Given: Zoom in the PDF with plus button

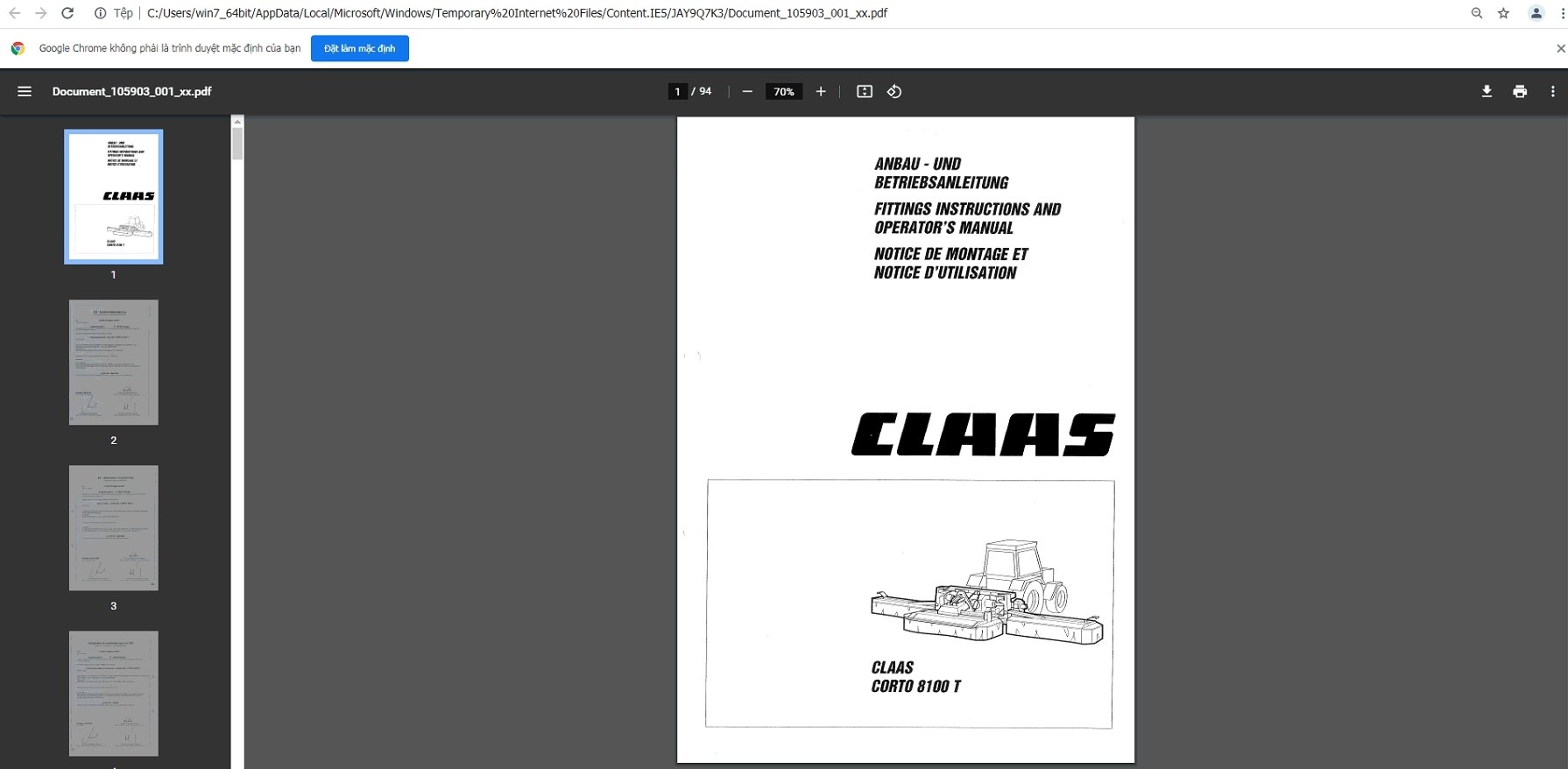Looking at the screenshot, I should (x=821, y=91).
